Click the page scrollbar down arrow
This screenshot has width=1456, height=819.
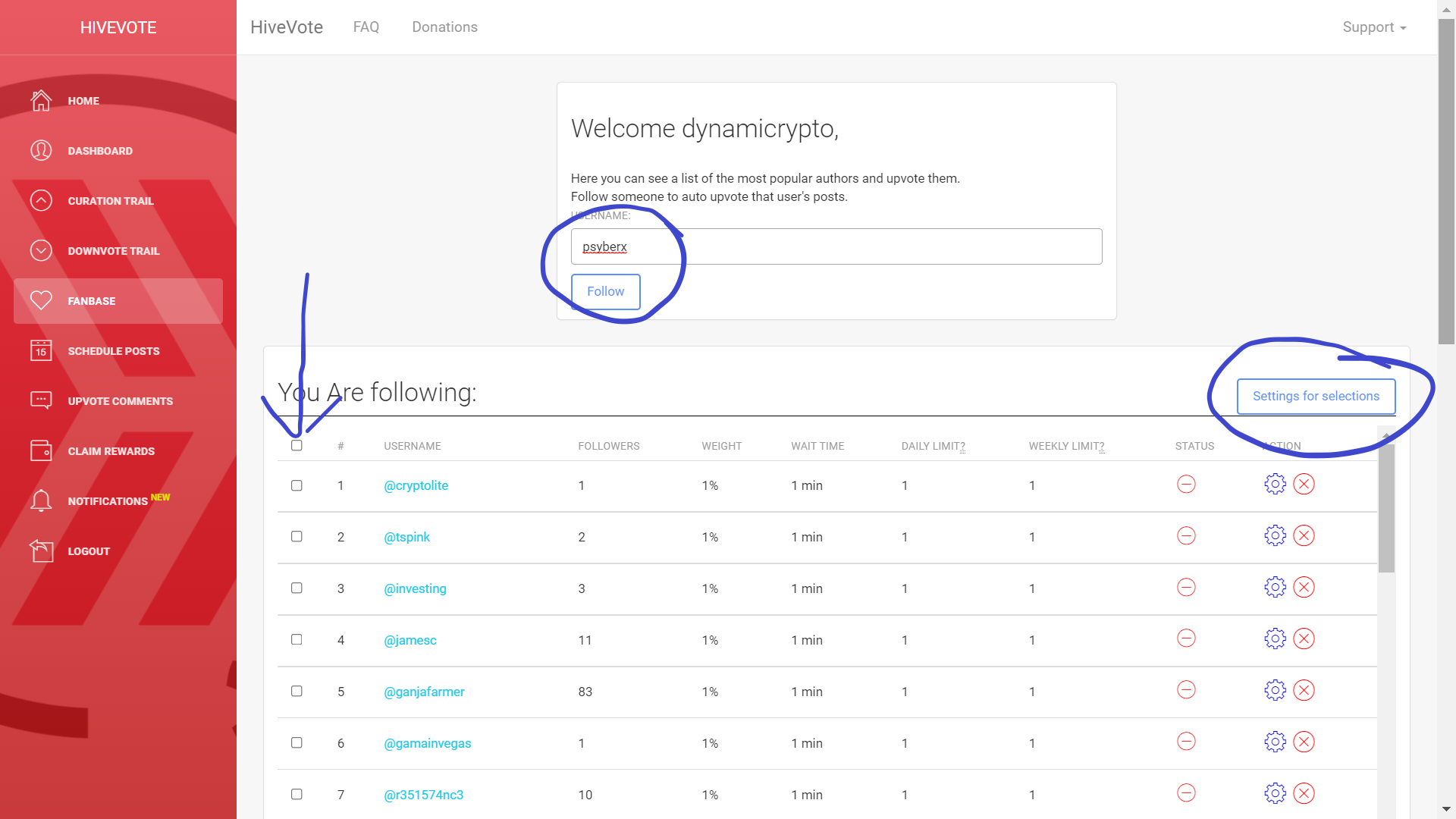click(x=1446, y=809)
